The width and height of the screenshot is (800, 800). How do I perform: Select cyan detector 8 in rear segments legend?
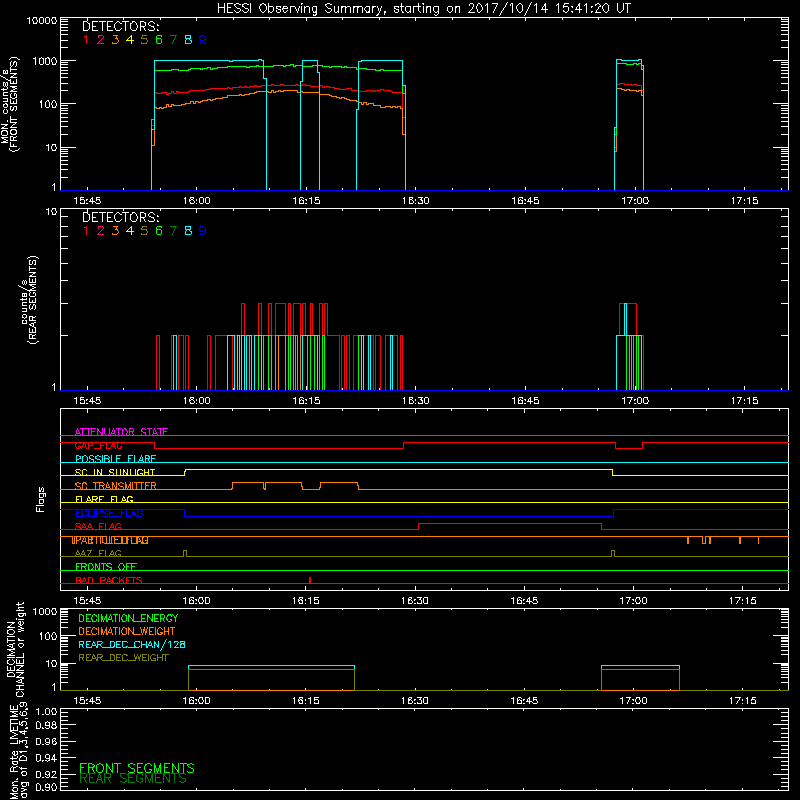pos(188,231)
